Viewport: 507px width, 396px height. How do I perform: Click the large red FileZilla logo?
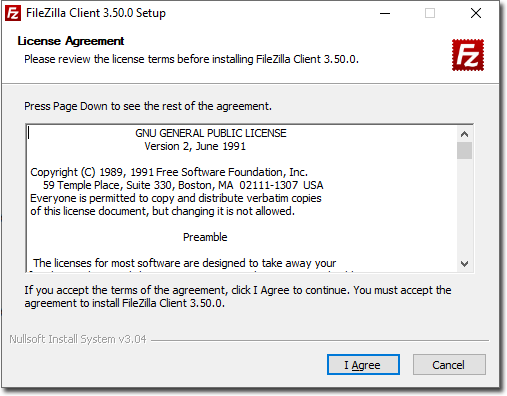[468, 55]
